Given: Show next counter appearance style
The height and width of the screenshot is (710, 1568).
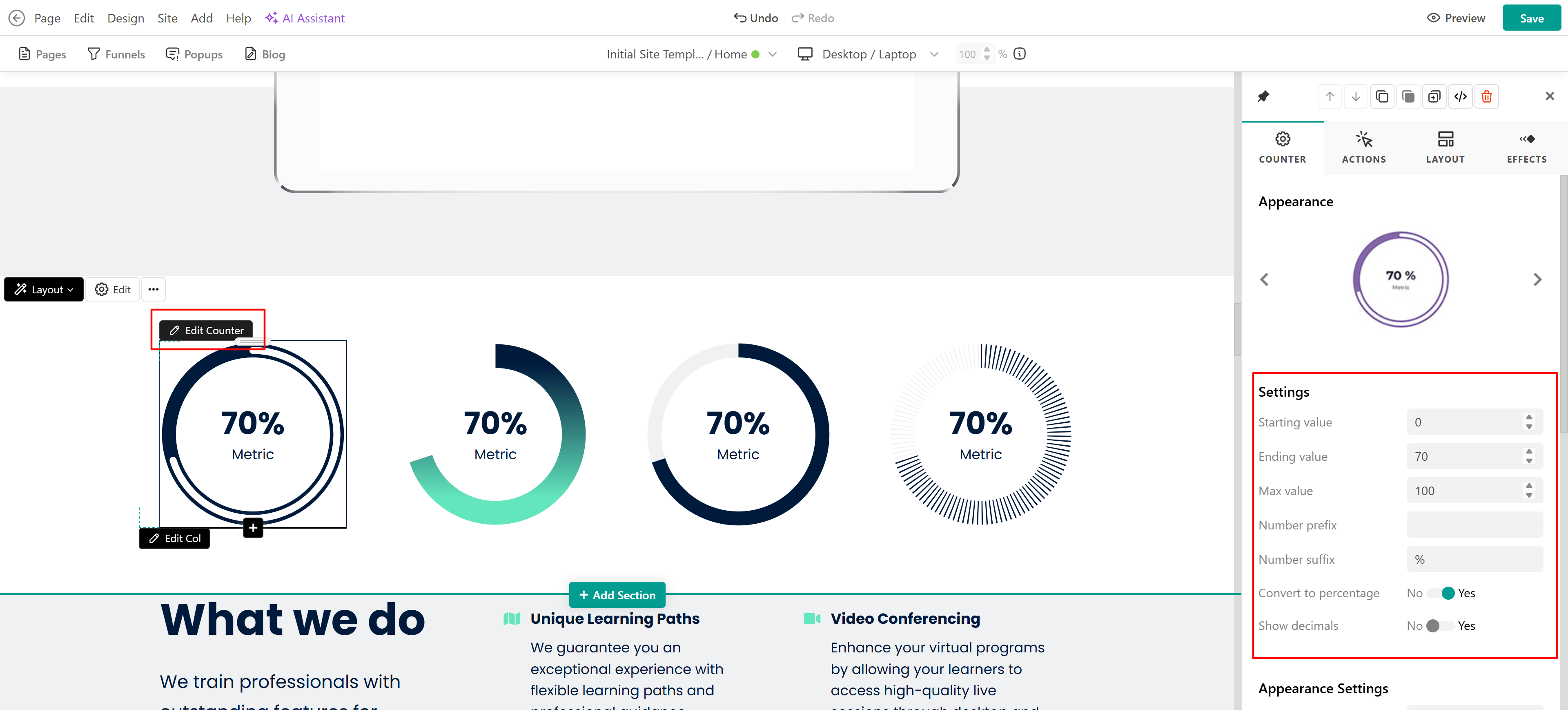Looking at the screenshot, I should (x=1537, y=279).
